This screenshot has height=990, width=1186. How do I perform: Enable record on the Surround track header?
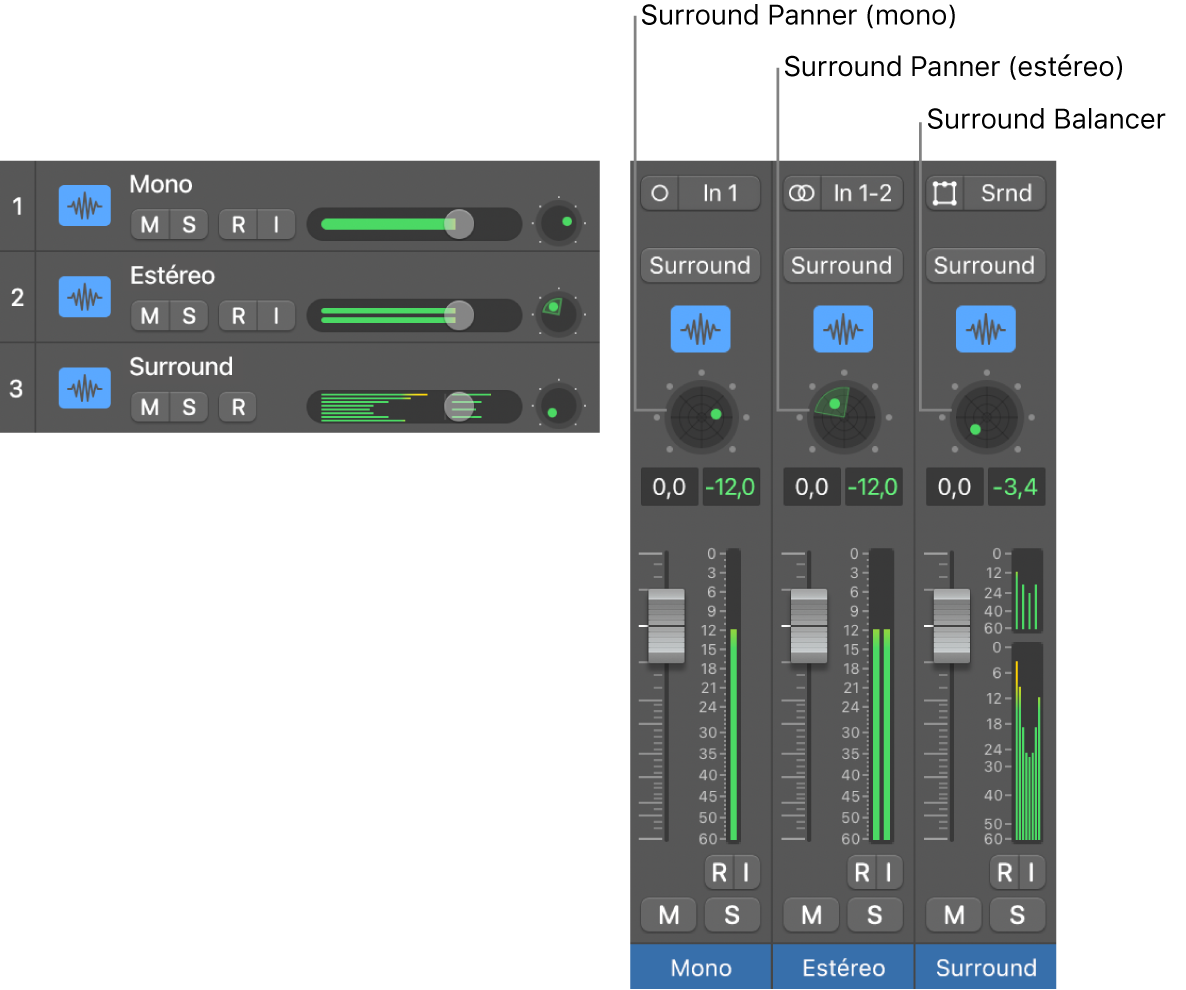[238, 407]
